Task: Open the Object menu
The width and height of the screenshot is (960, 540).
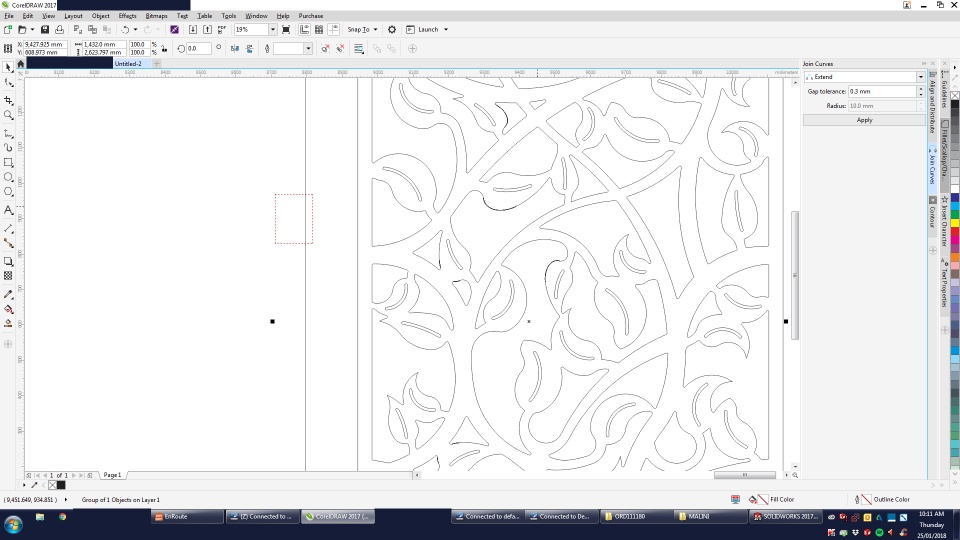Action: [100, 16]
